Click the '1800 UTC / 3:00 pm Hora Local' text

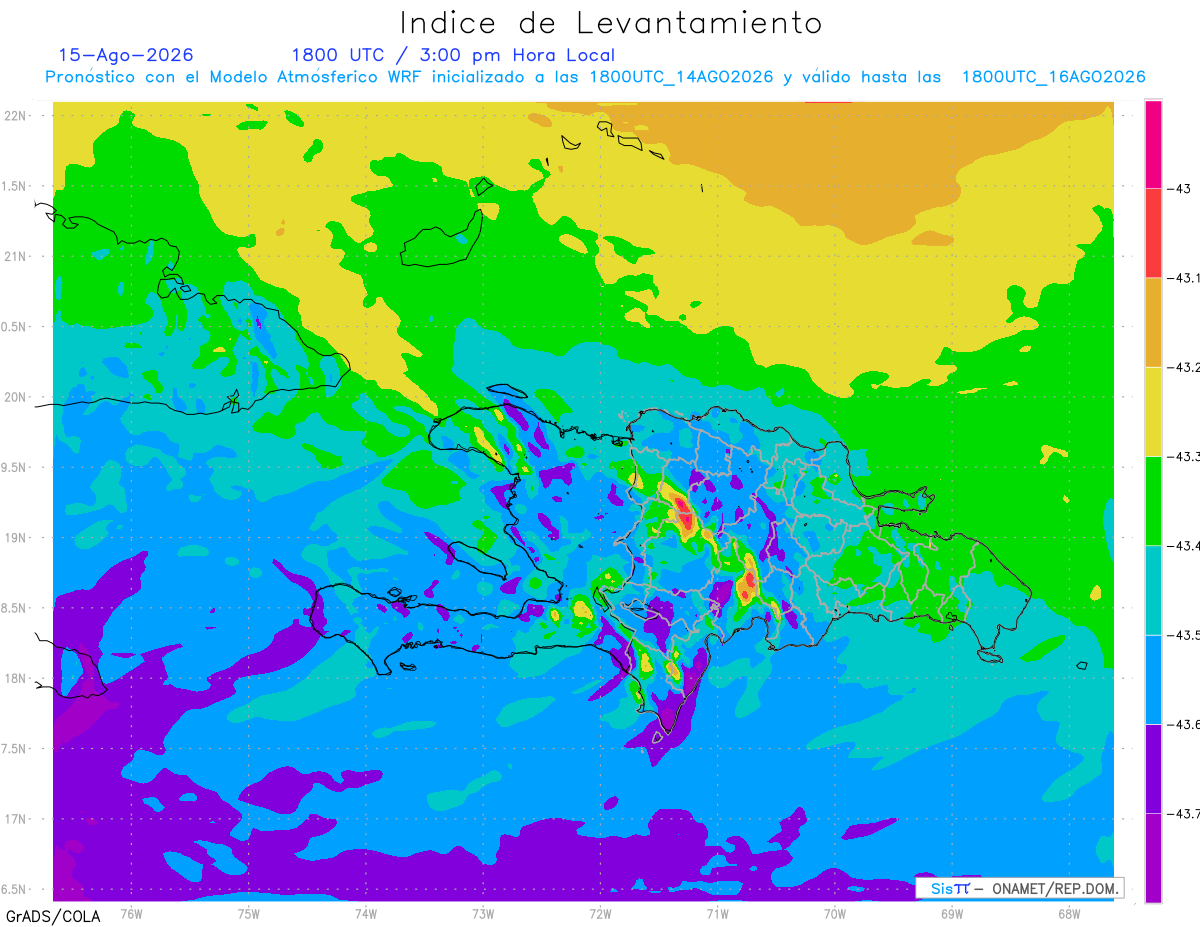(453, 56)
